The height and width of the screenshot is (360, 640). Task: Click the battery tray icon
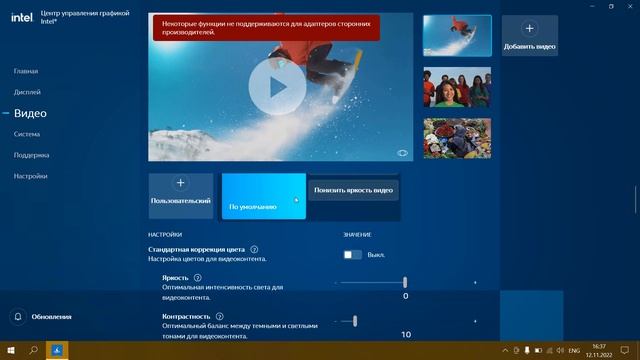click(538, 350)
